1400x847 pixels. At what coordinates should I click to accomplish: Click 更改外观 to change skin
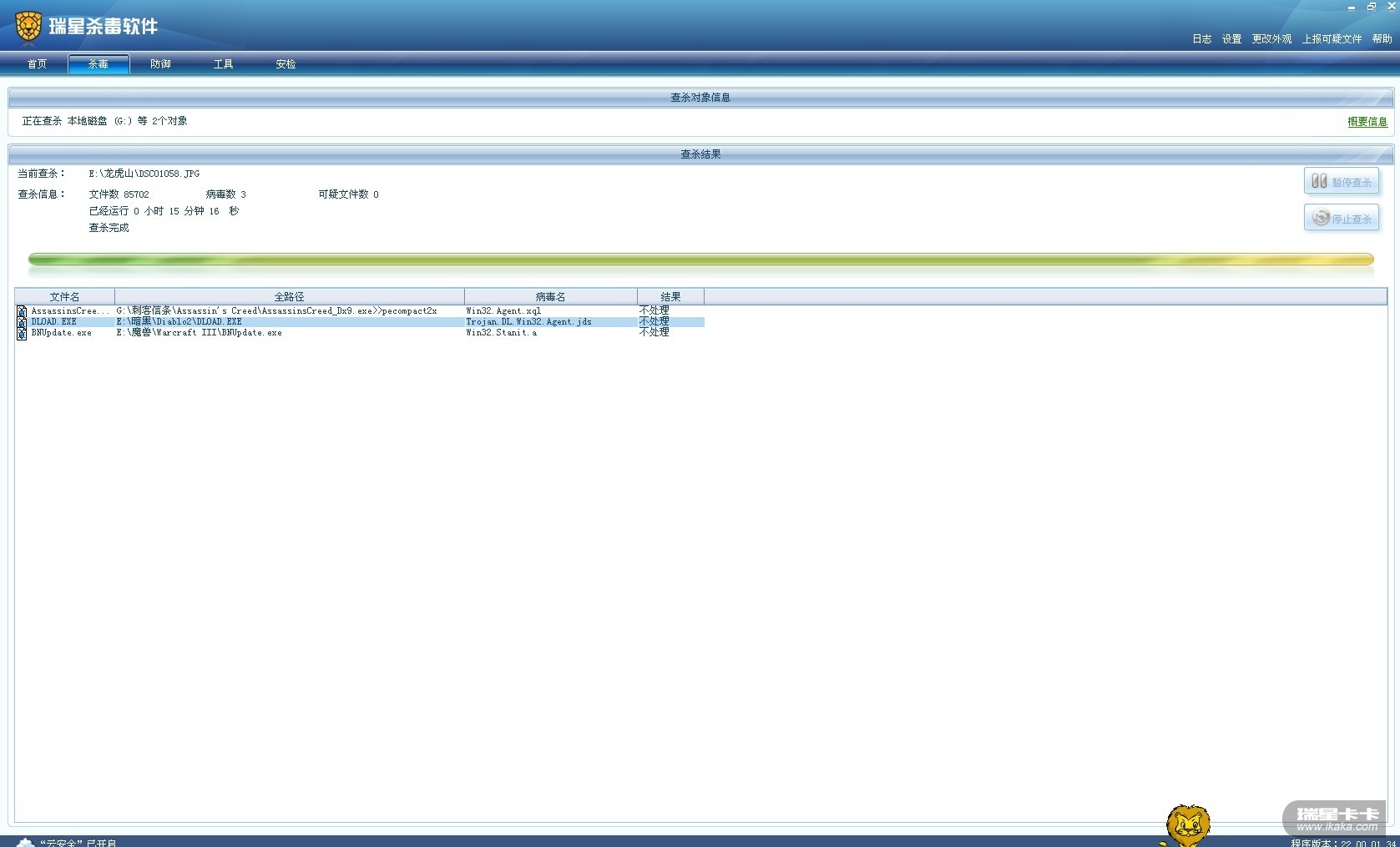(x=1271, y=39)
